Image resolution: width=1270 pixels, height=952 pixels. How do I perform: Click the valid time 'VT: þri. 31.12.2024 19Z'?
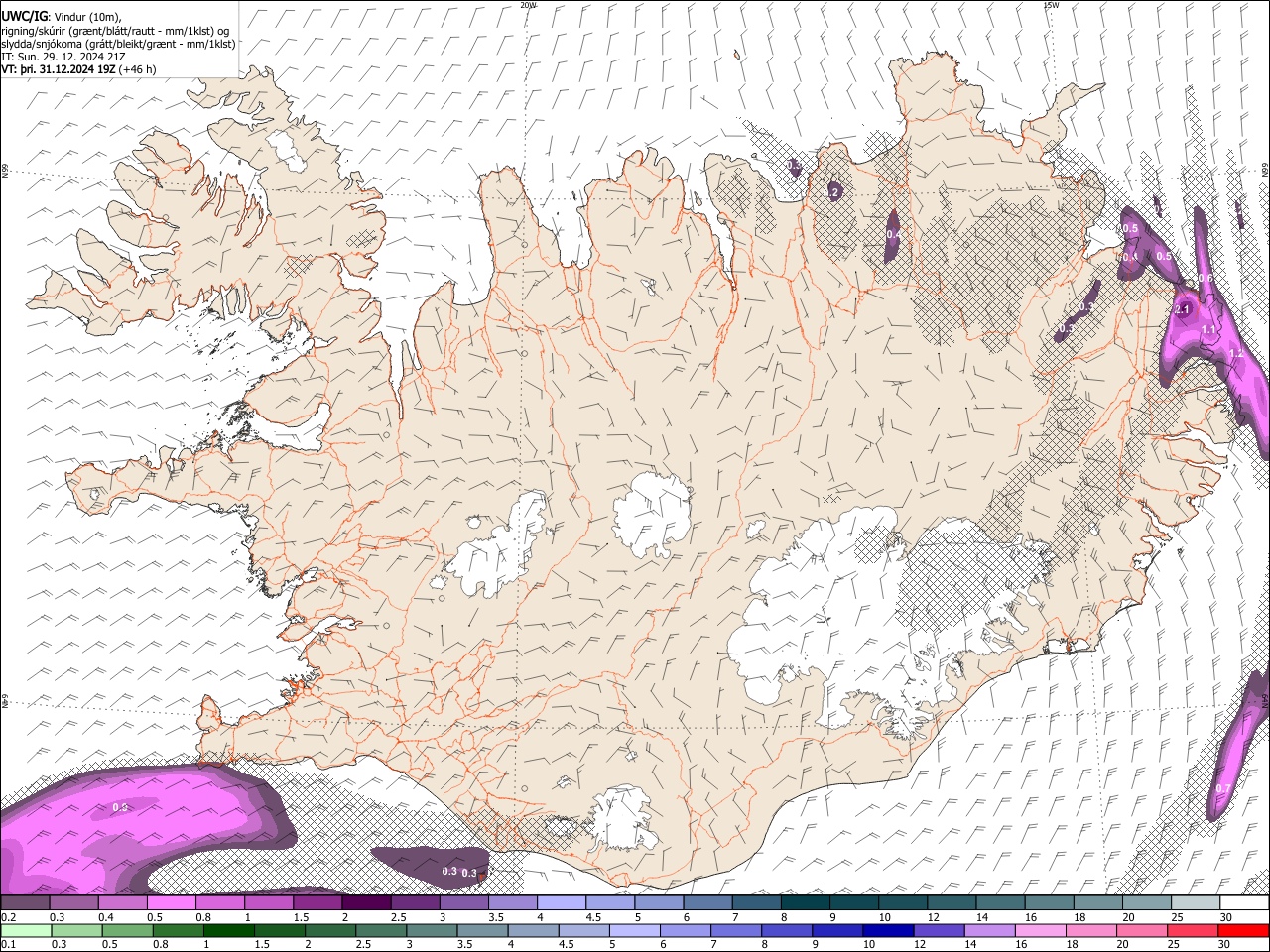click(x=59, y=69)
